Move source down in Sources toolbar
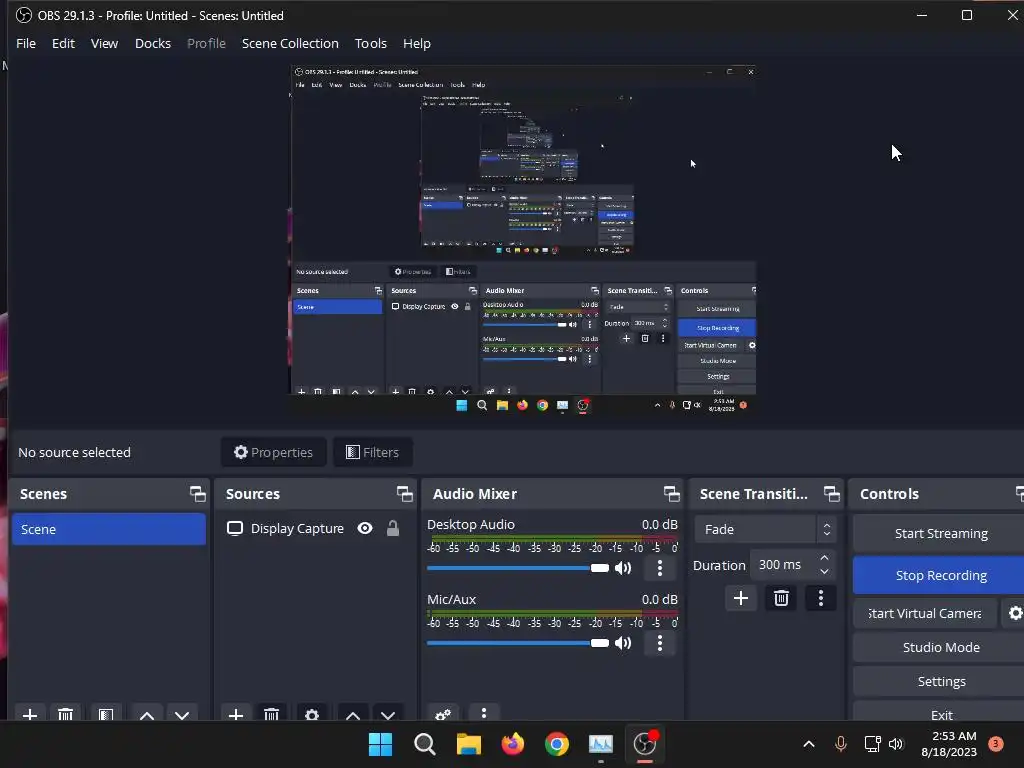The height and width of the screenshot is (768, 1024). pos(388,714)
